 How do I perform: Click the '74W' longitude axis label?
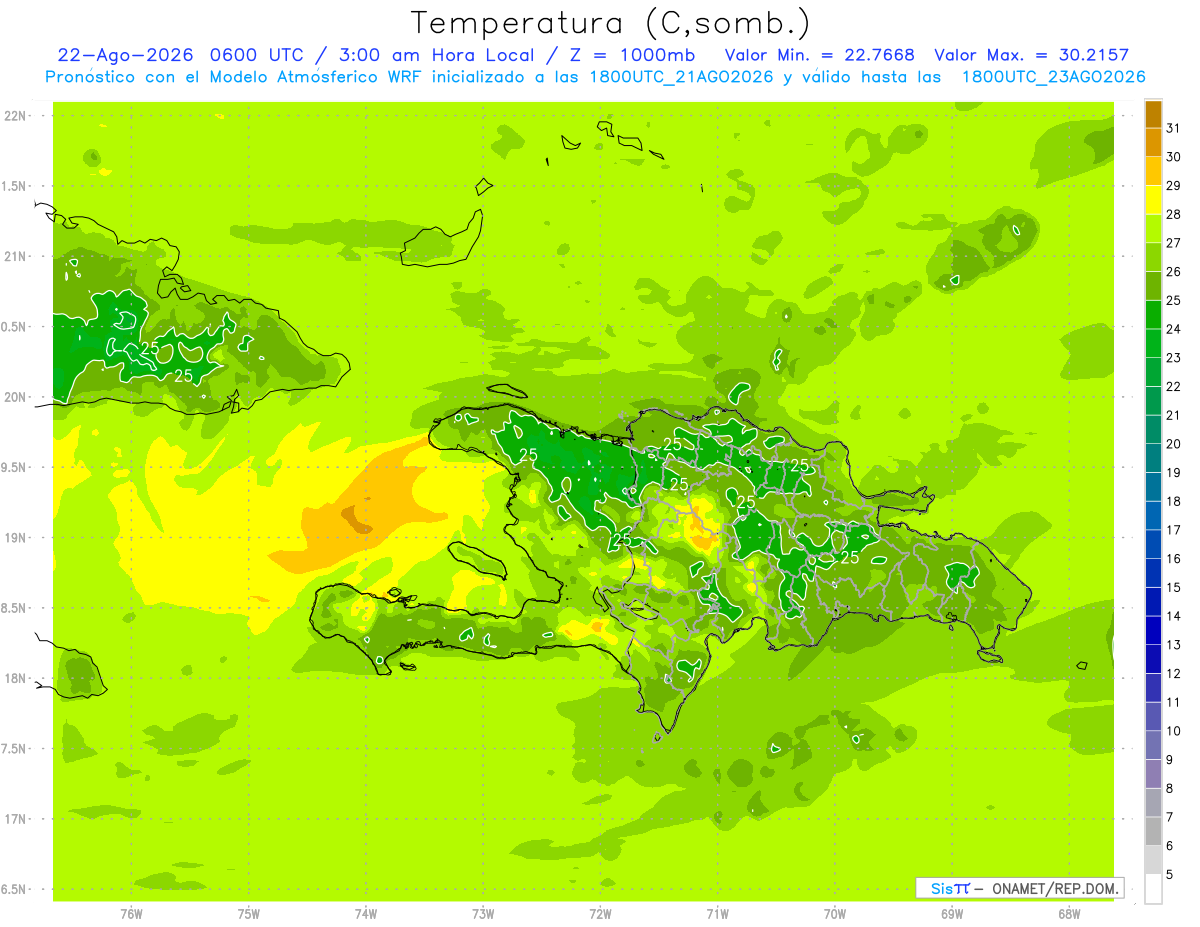tap(366, 913)
